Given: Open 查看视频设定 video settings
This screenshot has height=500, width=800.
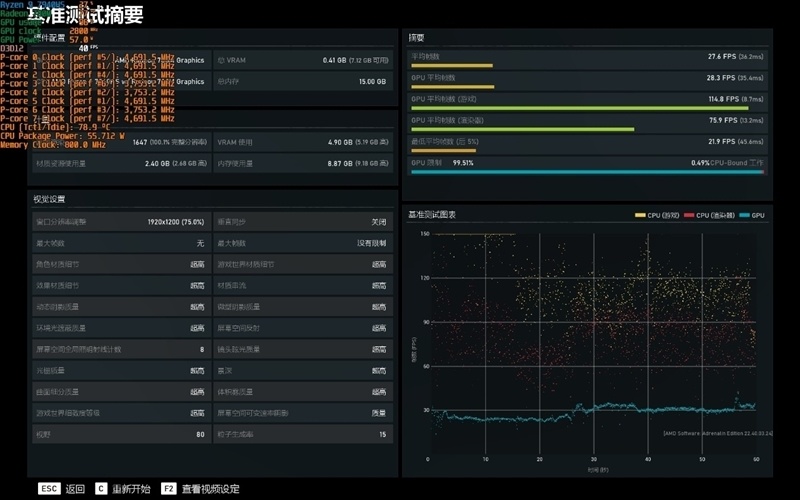Looking at the screenshot, I should pos(210,489).
